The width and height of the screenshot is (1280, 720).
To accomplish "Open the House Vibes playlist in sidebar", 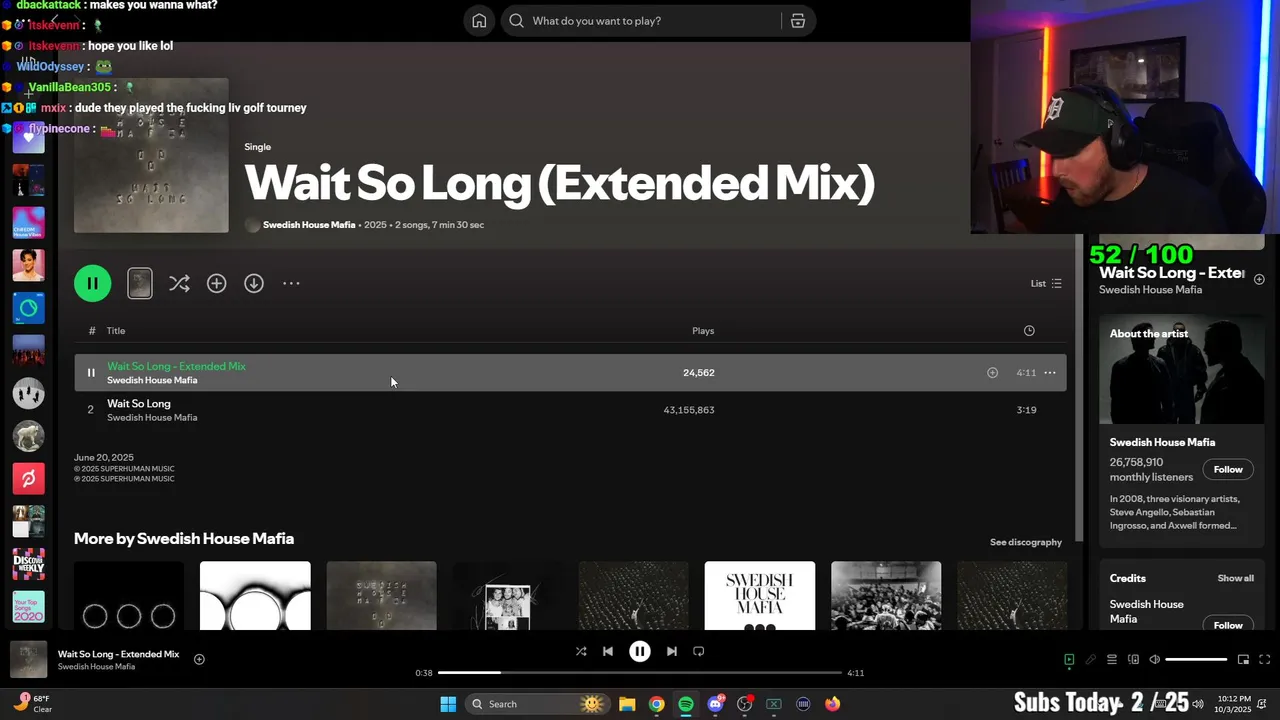I will tap(28, 223).
